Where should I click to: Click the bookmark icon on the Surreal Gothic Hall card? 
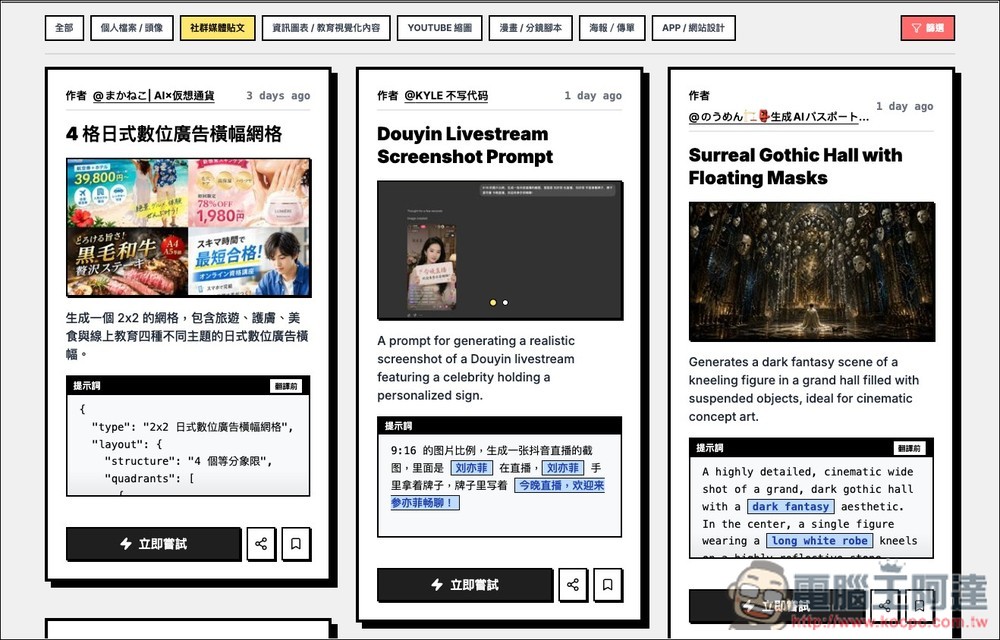click(x=917, y=605)
